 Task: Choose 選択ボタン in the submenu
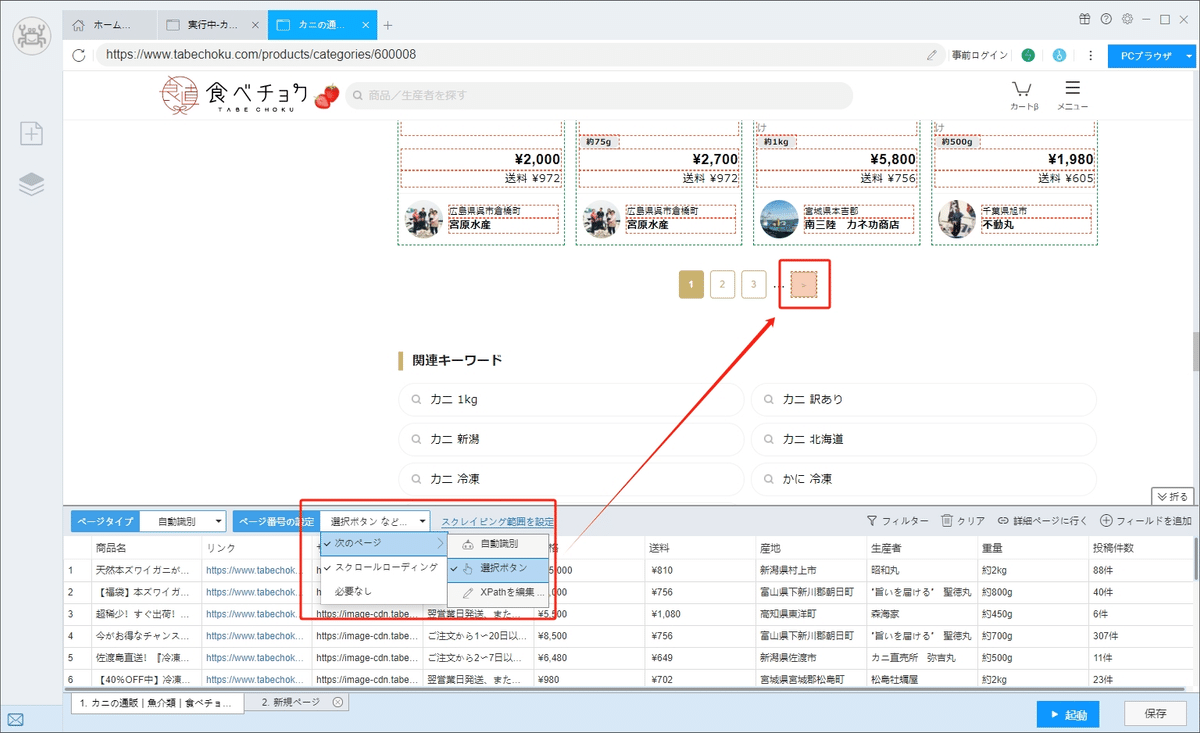click(x=498, y=568)
